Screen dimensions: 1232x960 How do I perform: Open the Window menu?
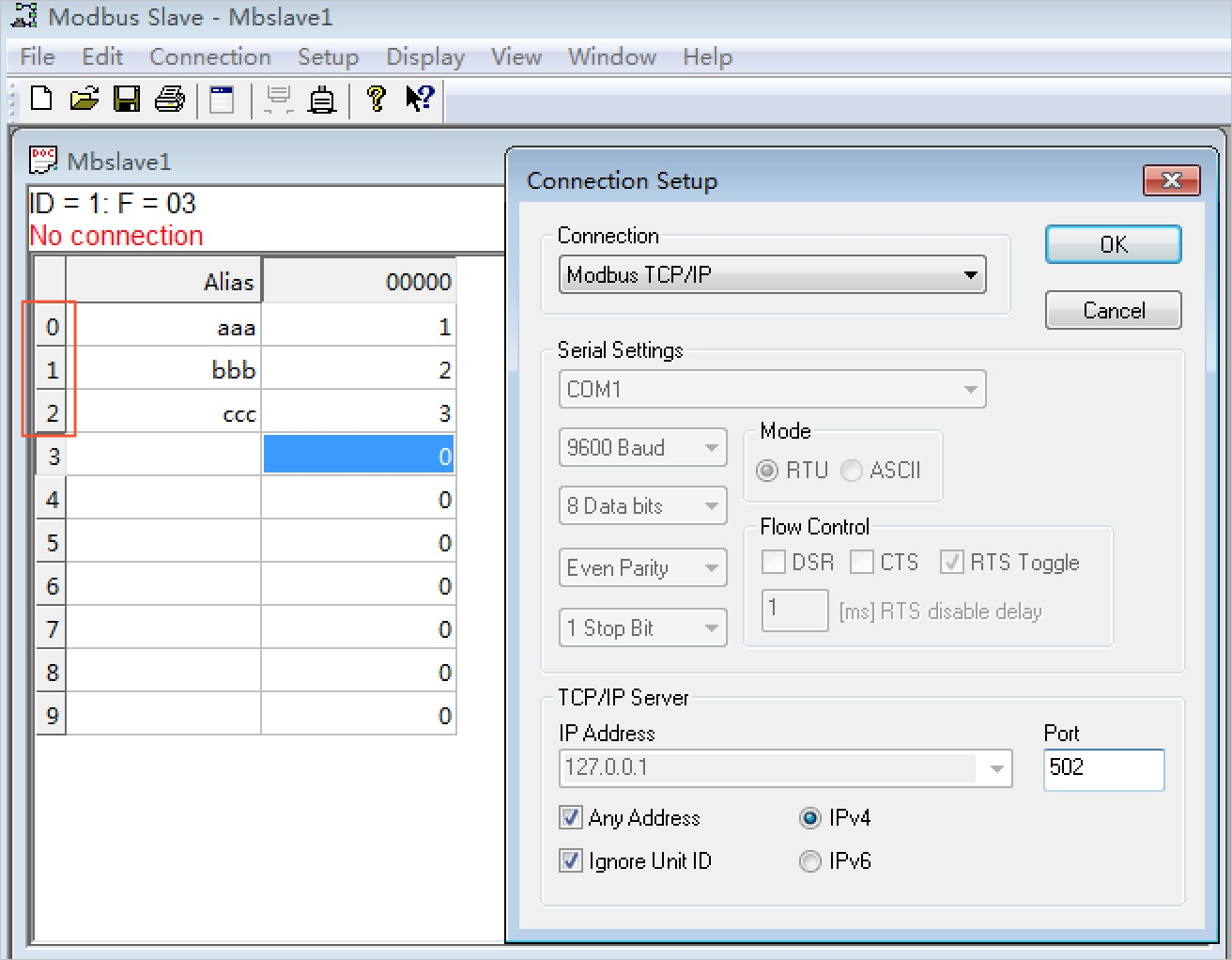pos(612,57)
